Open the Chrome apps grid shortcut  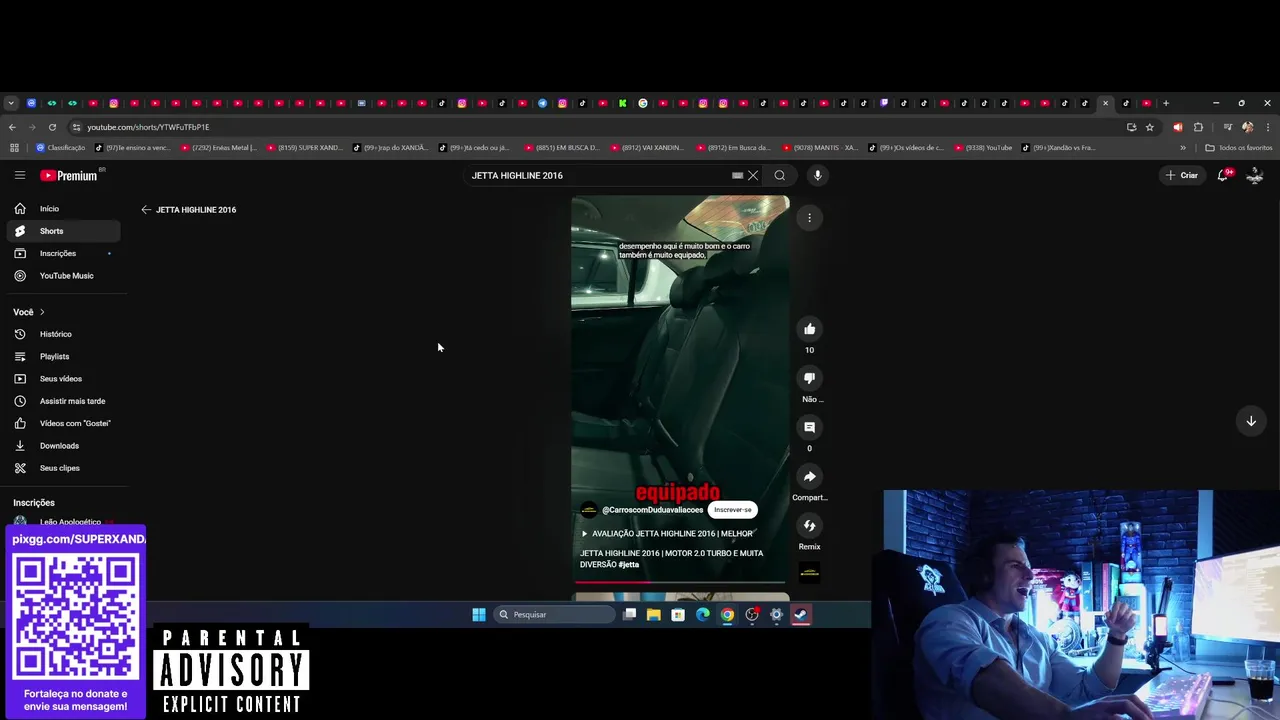14,148
